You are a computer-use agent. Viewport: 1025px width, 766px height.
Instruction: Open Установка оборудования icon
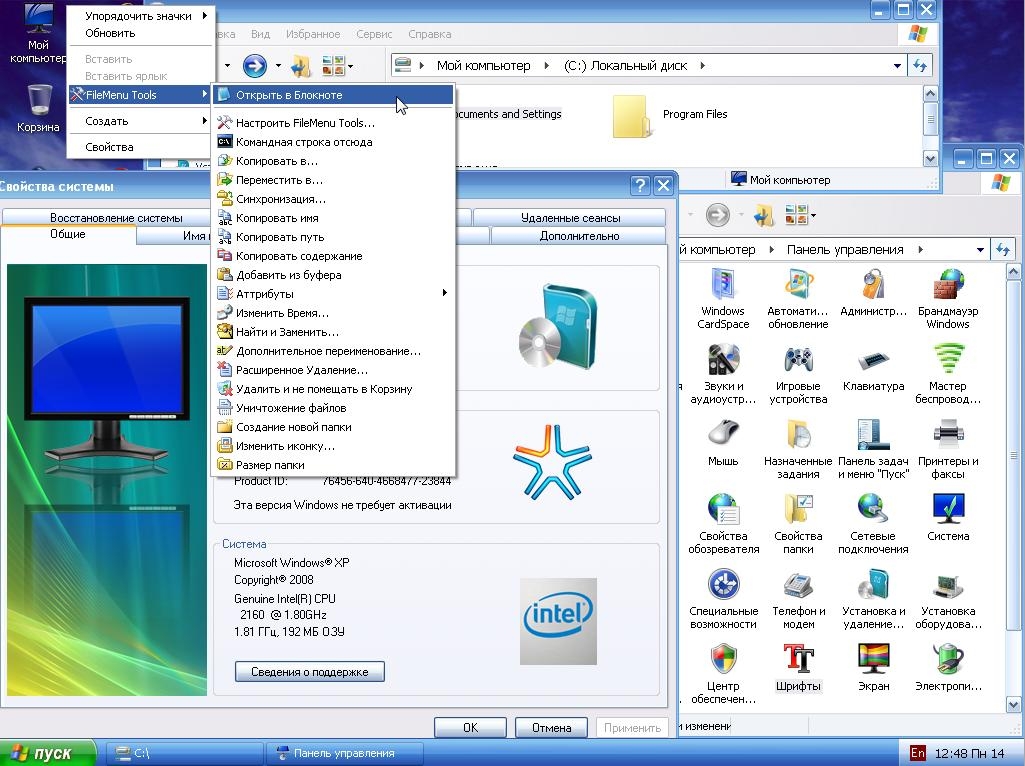[948, 599]
